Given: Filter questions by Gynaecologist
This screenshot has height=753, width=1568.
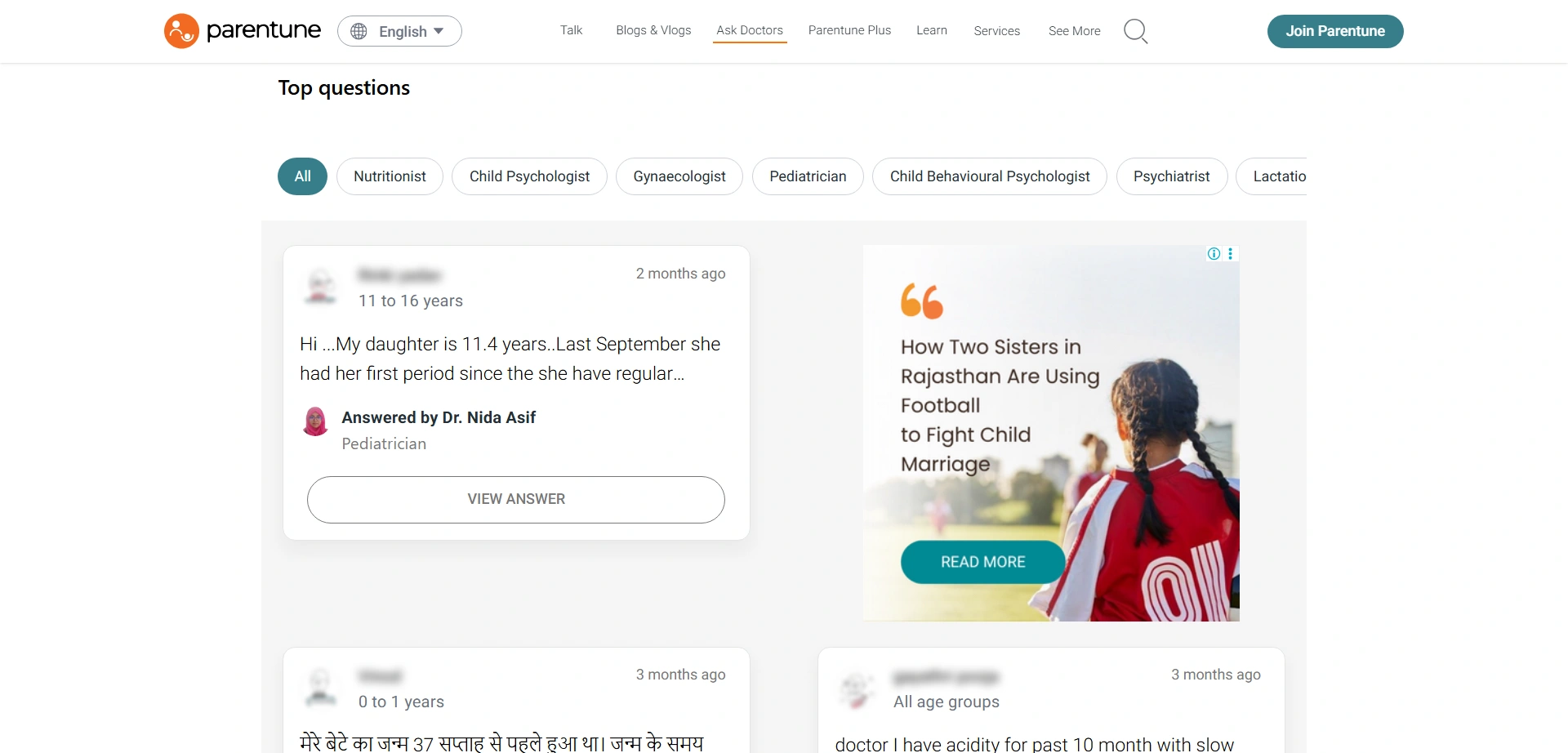Looking at the screenshot, I should tap(679, 176).
